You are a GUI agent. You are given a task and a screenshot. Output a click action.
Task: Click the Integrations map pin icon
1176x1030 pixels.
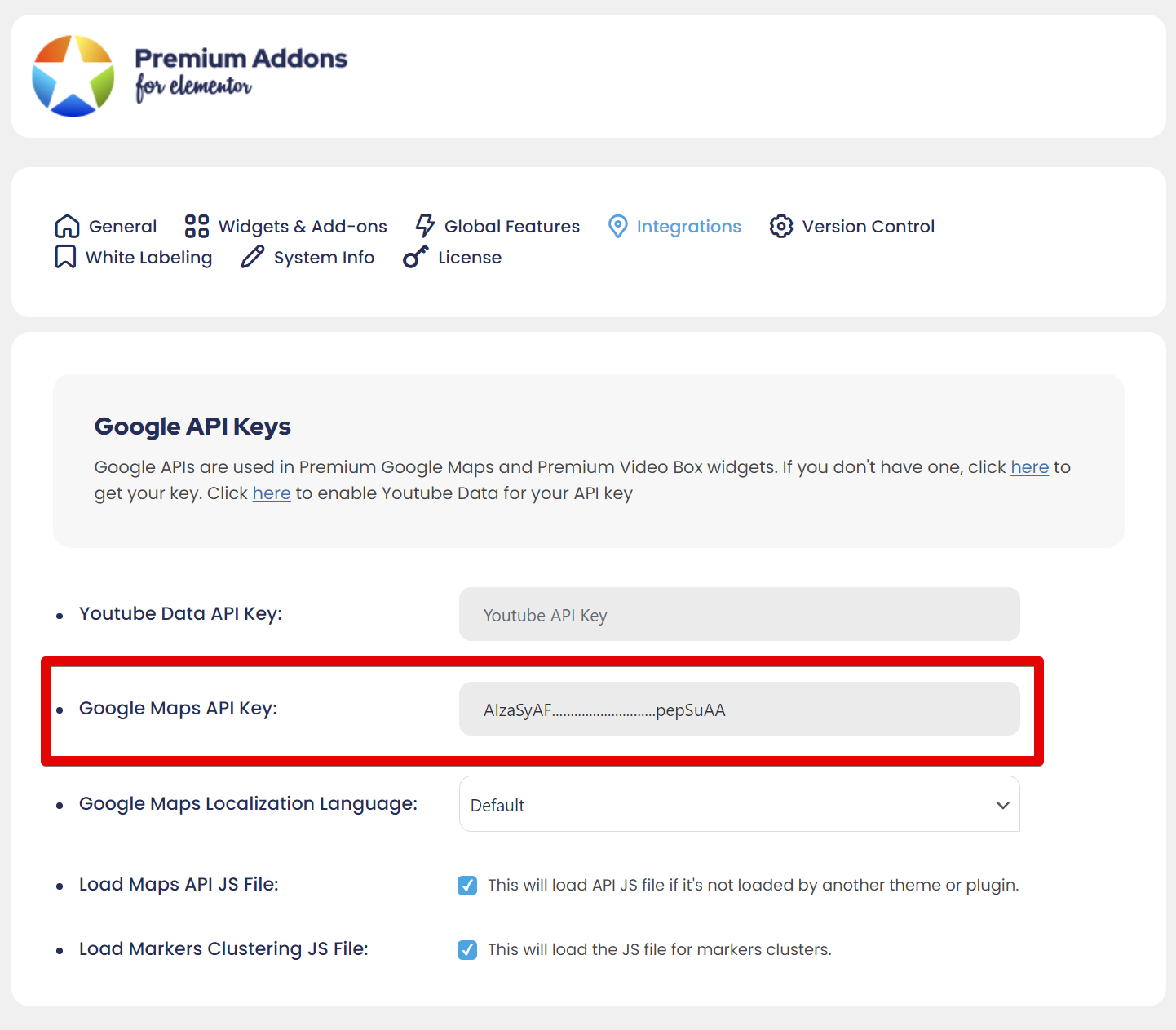(618, 226)
